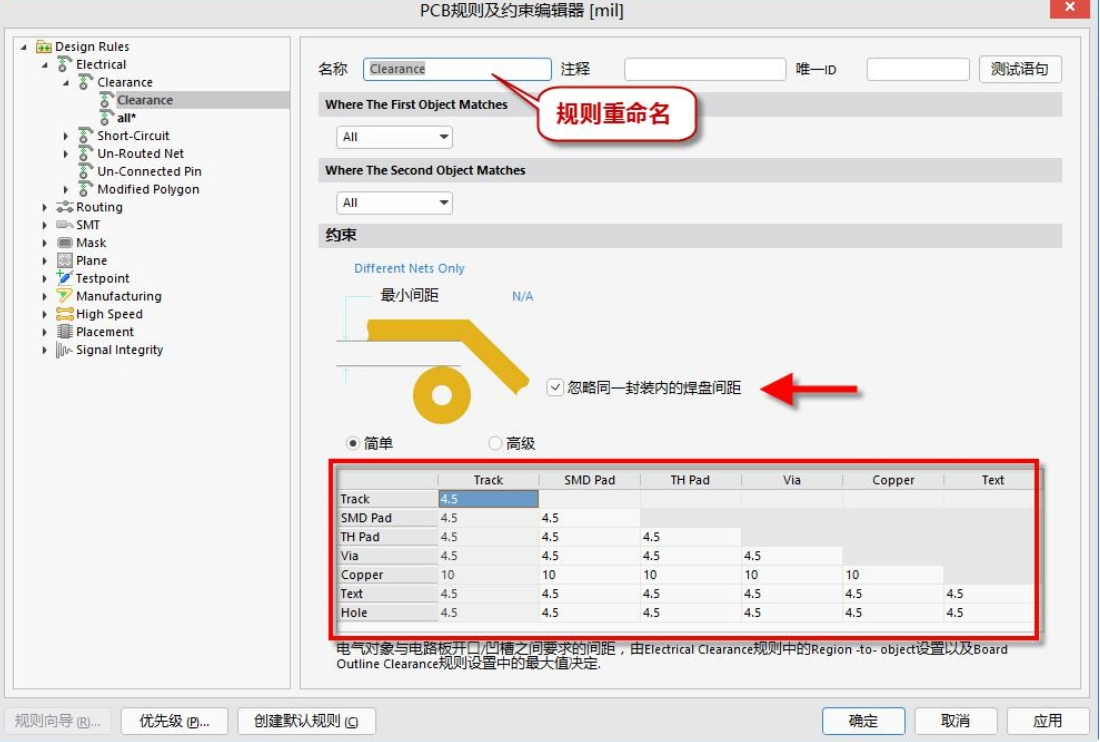The height and width of the screenshot is (742, 1100).
Task: Expand the Routing tree node
Action: point(45,208)
